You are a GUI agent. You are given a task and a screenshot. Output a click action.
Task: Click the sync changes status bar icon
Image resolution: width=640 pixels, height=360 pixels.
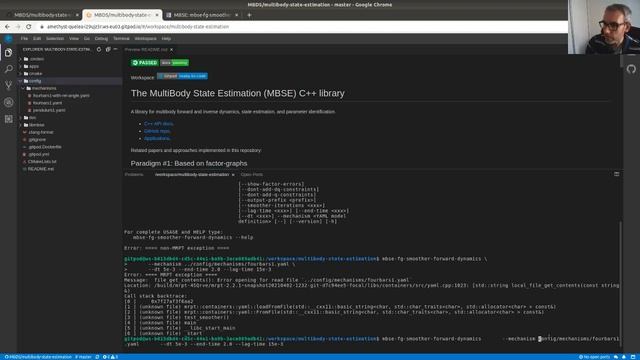point(97,357)
